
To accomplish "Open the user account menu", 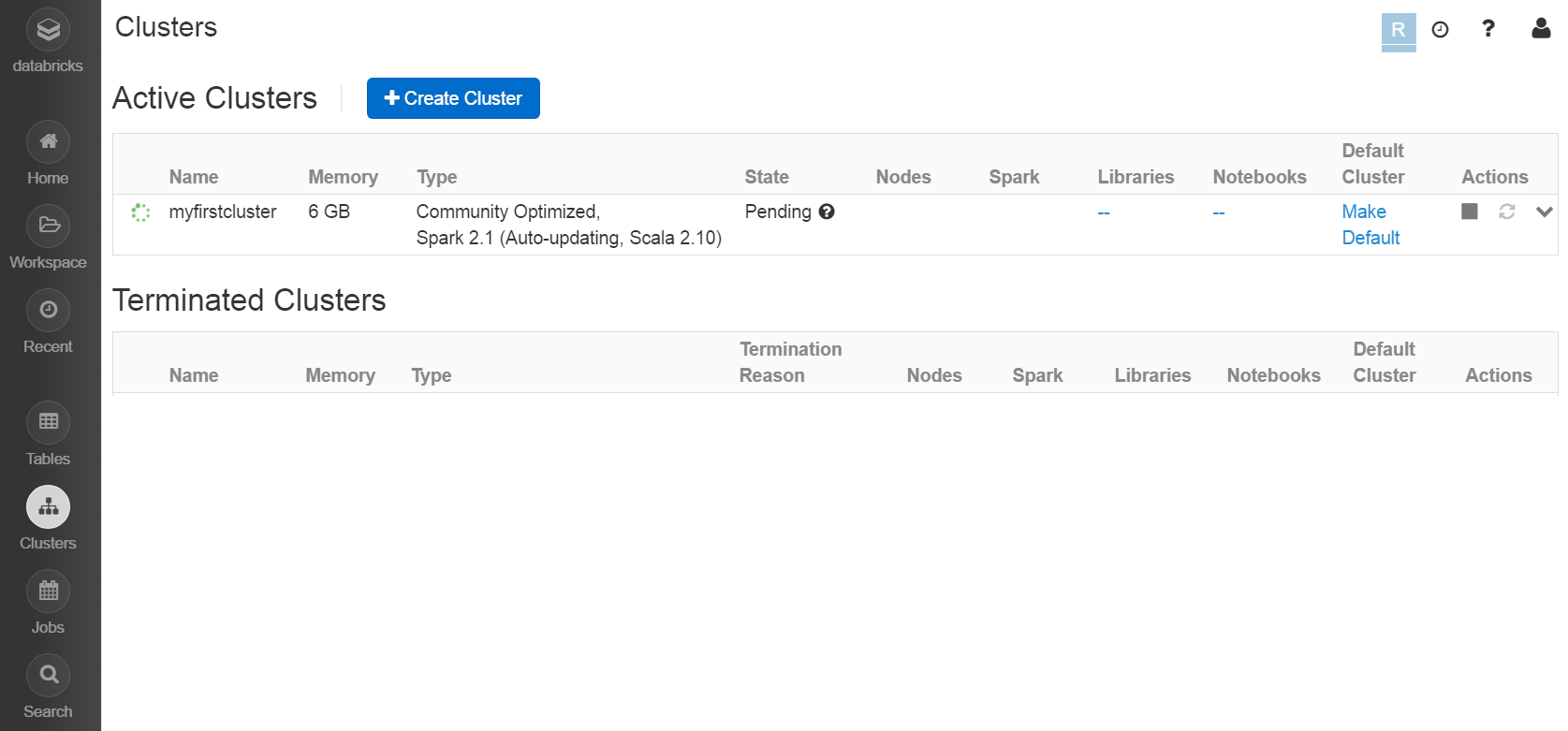I will coord(1541,29).
